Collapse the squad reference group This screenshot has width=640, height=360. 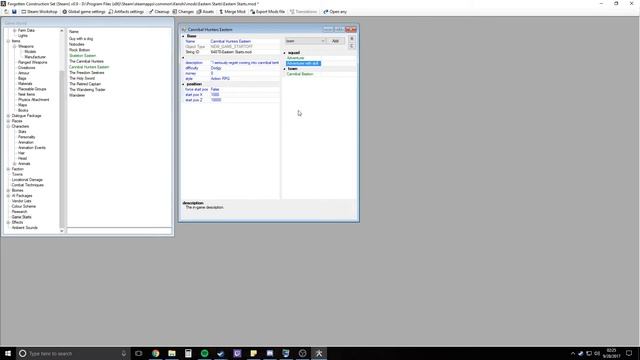click(285, 53)
